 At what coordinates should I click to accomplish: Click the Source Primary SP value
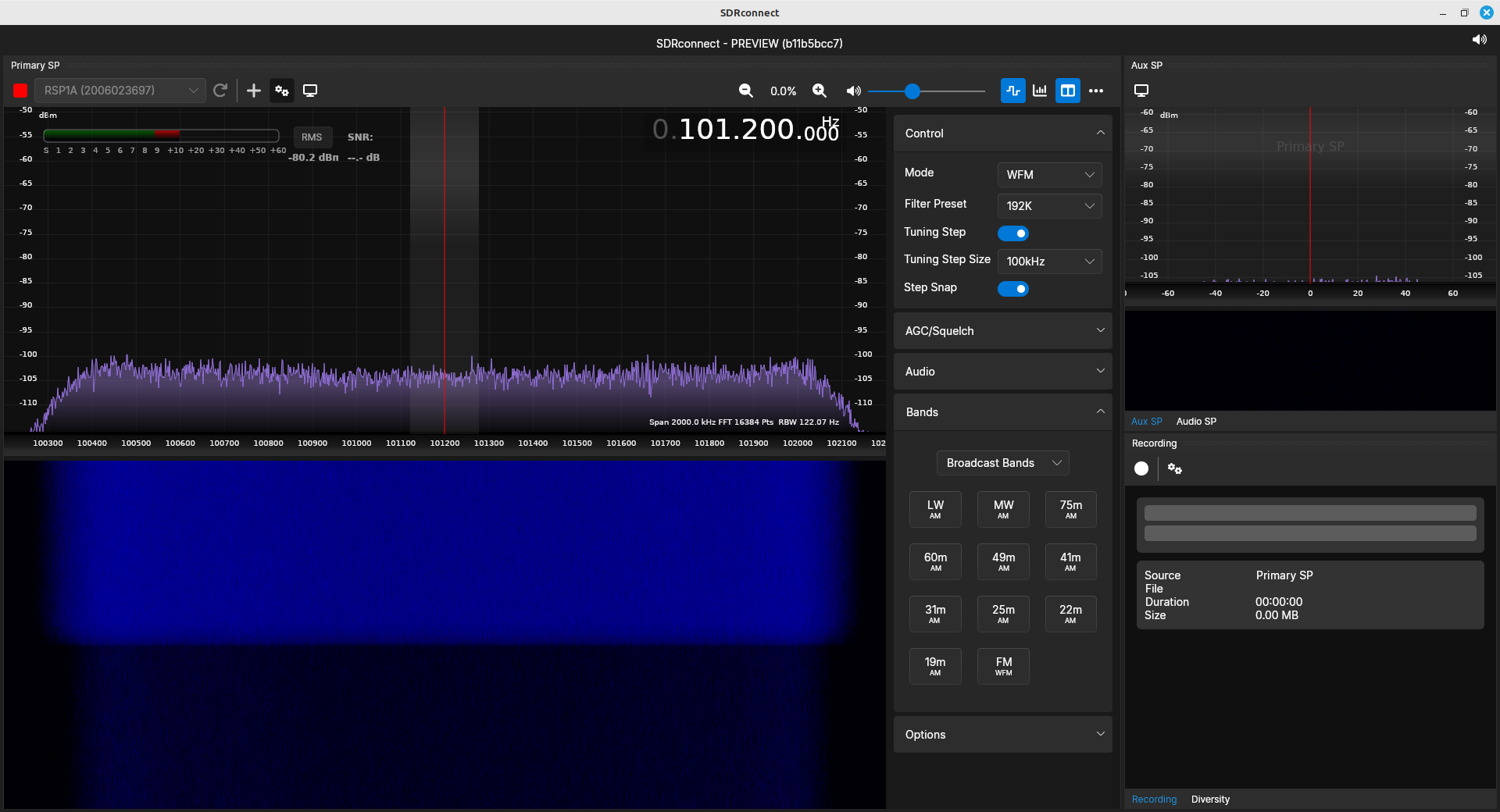coord(1284,575)
